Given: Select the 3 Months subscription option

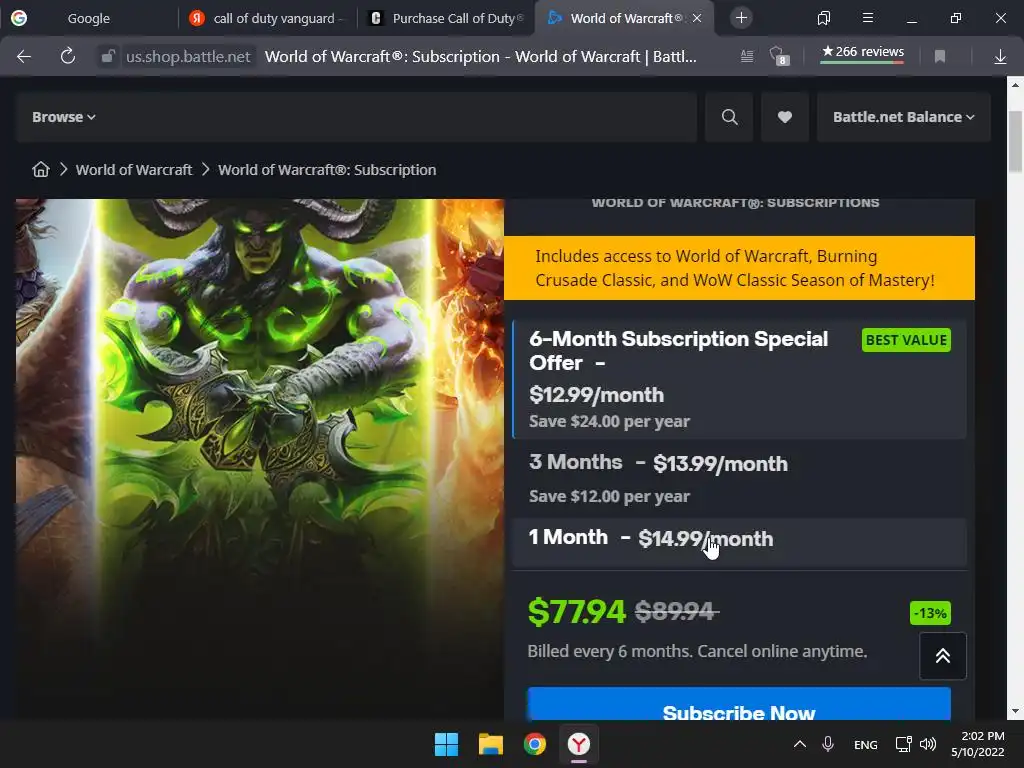Looking at the screenshot, I should pos(739,479).
